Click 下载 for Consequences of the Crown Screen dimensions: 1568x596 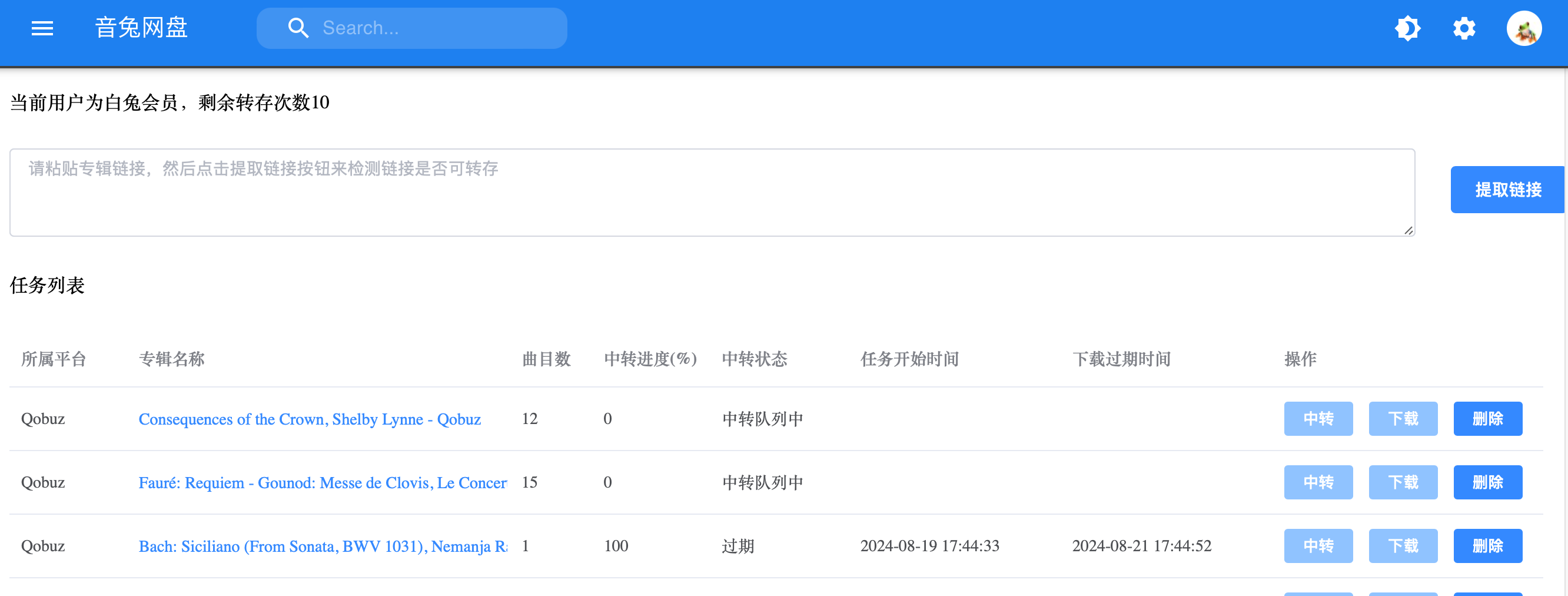(1403, 419)
